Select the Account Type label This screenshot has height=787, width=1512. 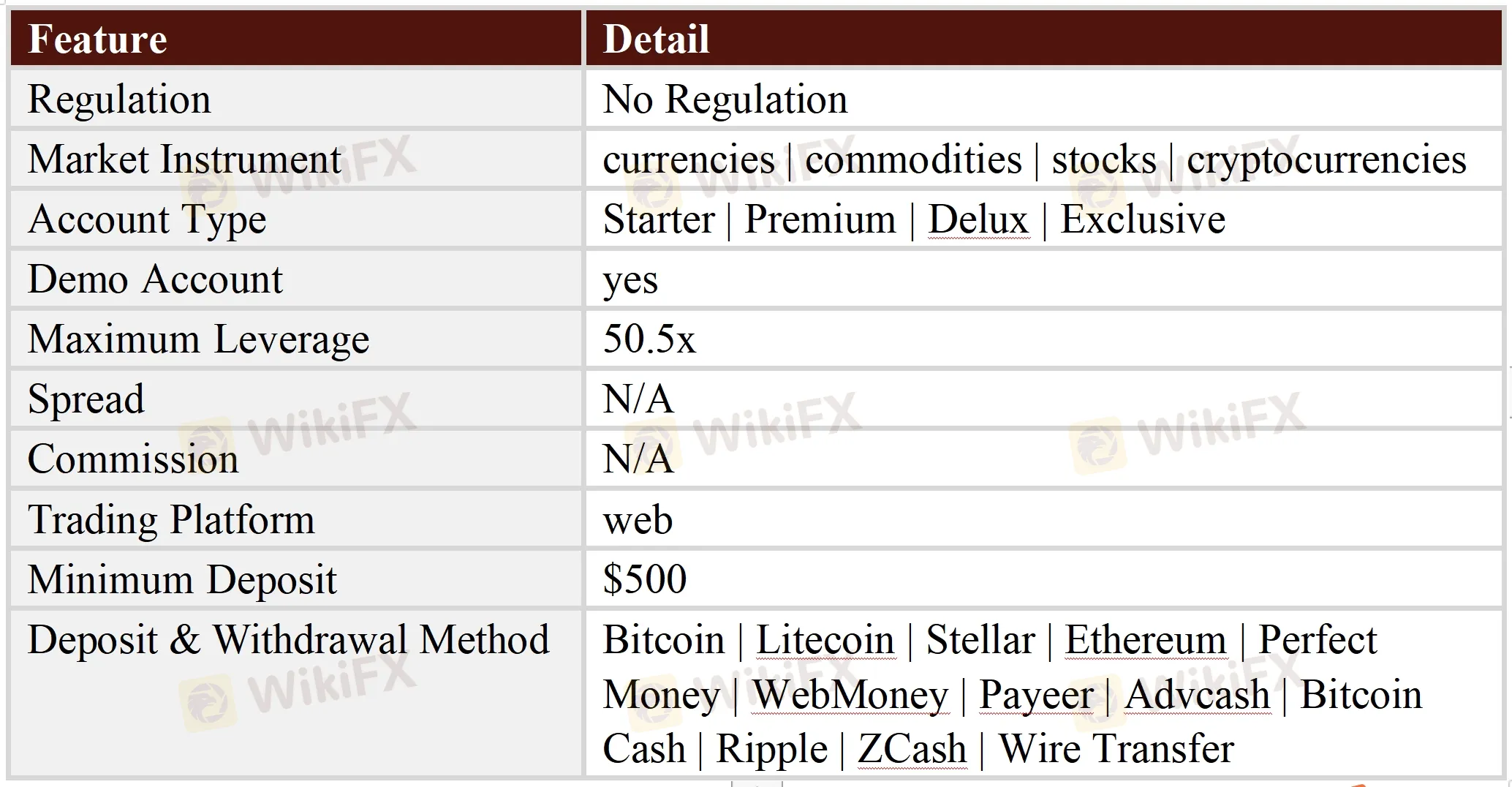[x=147, y=219]
